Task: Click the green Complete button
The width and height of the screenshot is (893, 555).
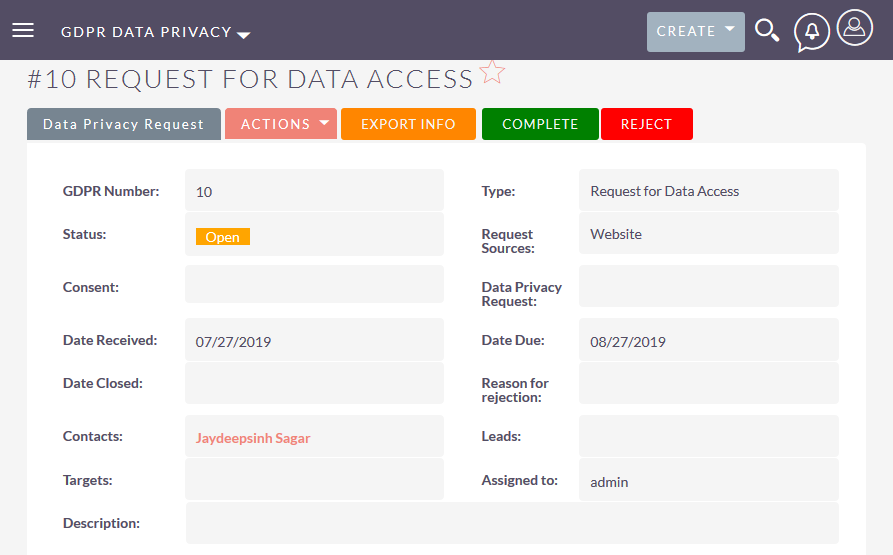Action: (540, 124)
